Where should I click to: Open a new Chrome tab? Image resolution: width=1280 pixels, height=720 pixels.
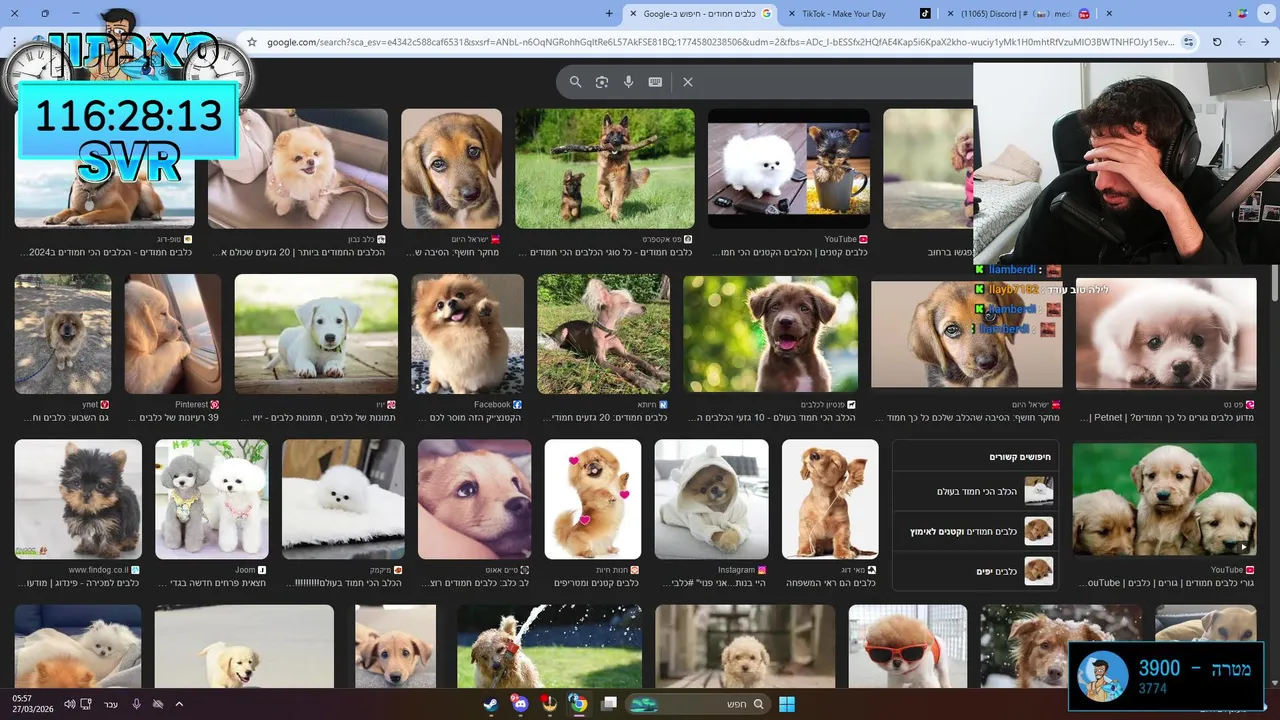coord(609,13)
